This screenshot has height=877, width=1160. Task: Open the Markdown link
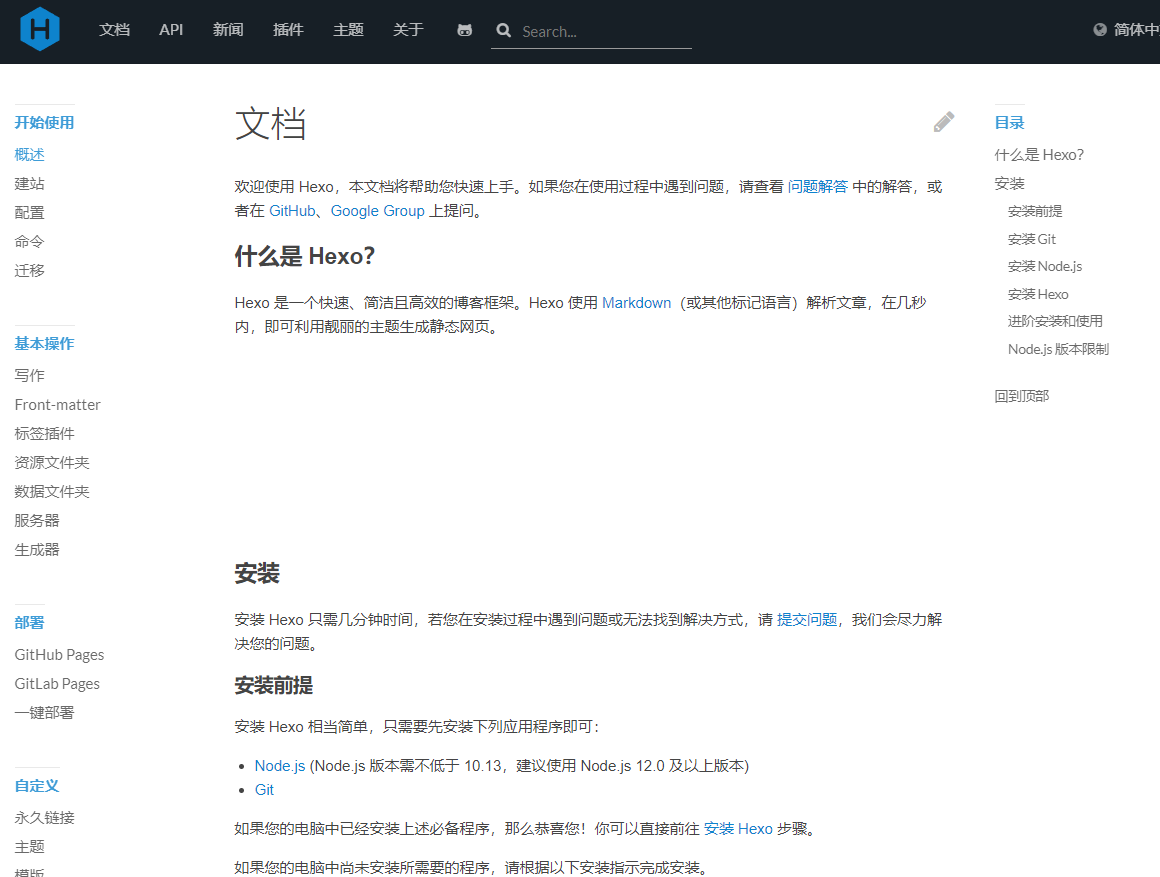click(x=636, y=302)
